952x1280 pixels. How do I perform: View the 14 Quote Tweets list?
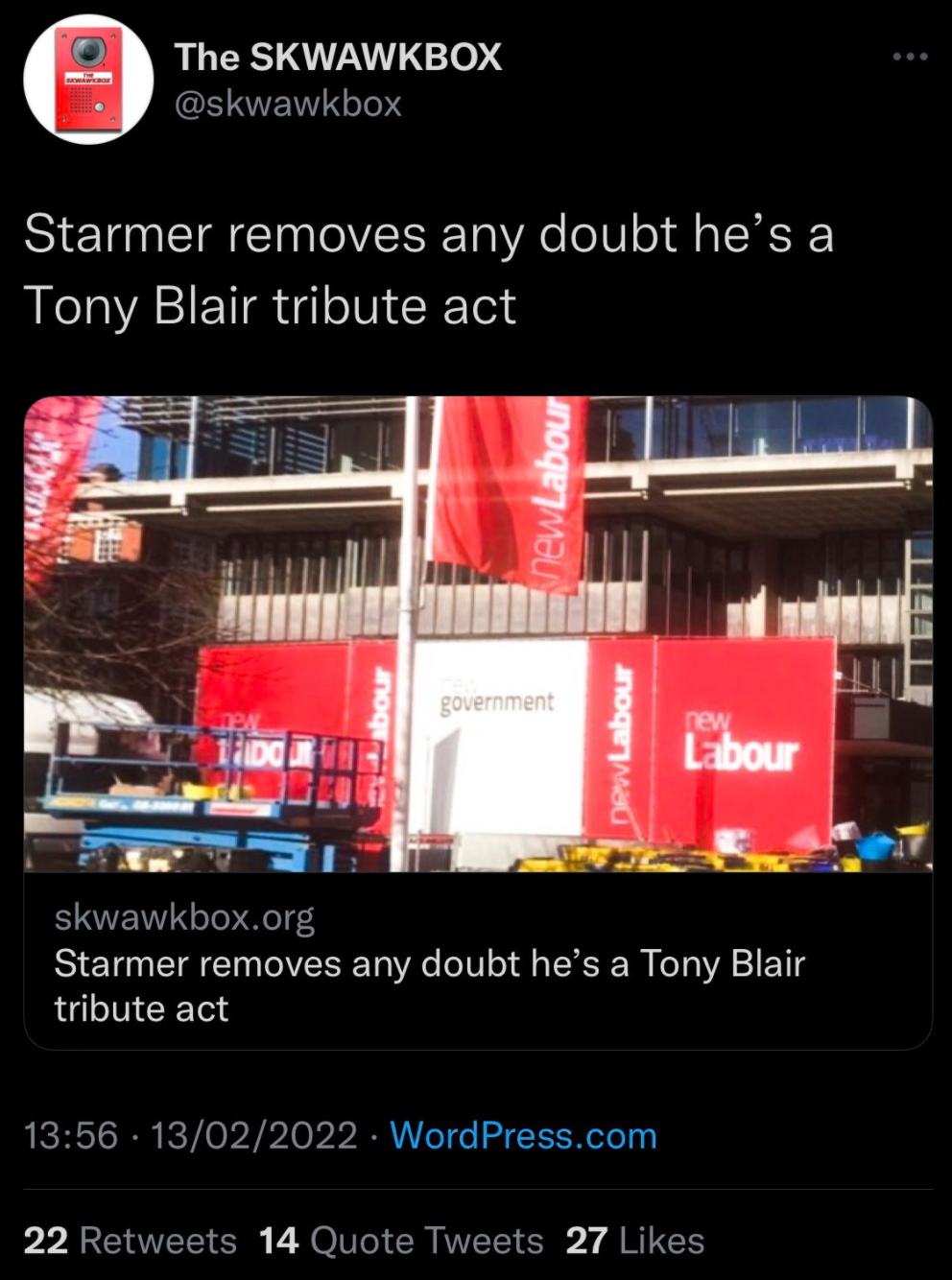(x=401, y=1241)
